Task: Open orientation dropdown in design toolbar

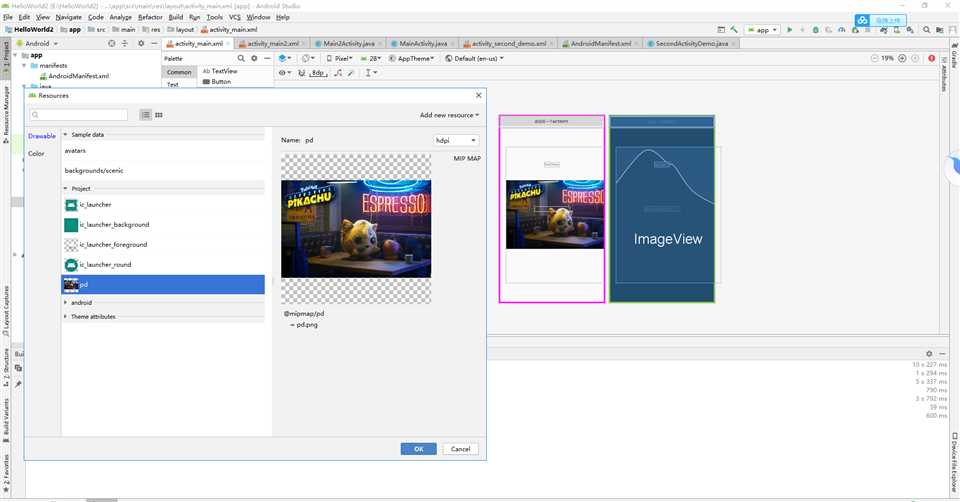Action: (x=307, y=58)
